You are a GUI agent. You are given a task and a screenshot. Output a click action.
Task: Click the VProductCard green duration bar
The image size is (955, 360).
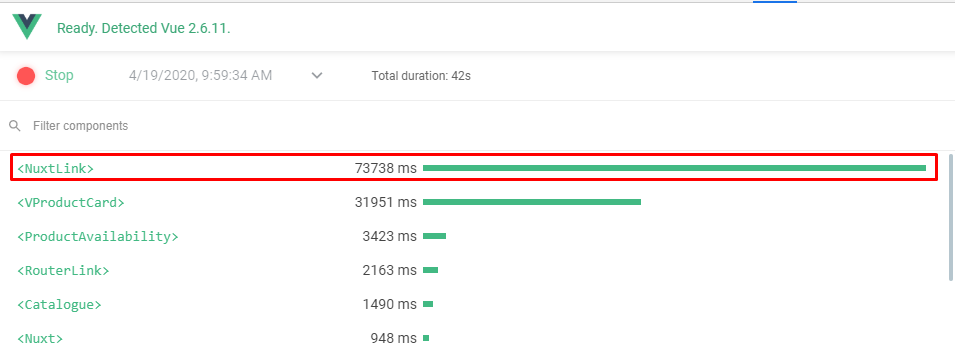[x=532, y=202]
